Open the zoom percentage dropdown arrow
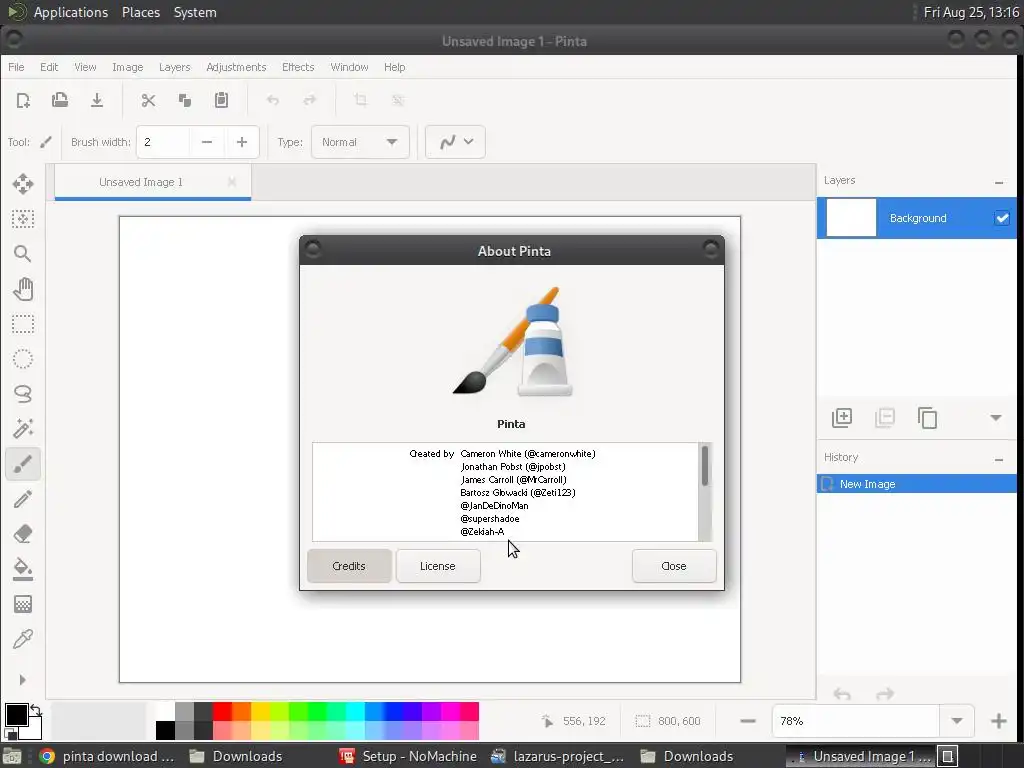1024x768 pixels. coord(957,721)
